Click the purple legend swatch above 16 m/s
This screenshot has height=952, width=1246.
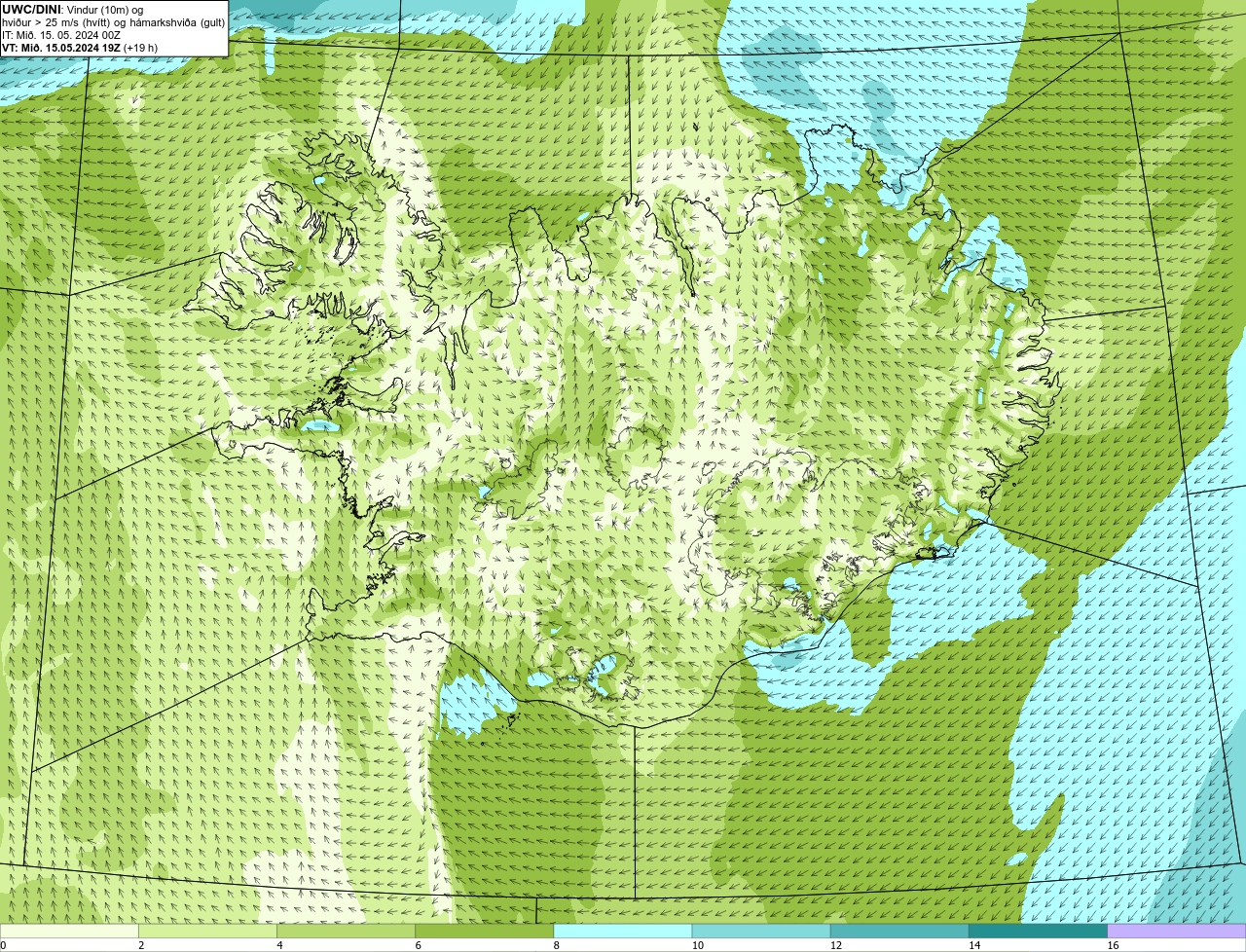(1177, 931)
